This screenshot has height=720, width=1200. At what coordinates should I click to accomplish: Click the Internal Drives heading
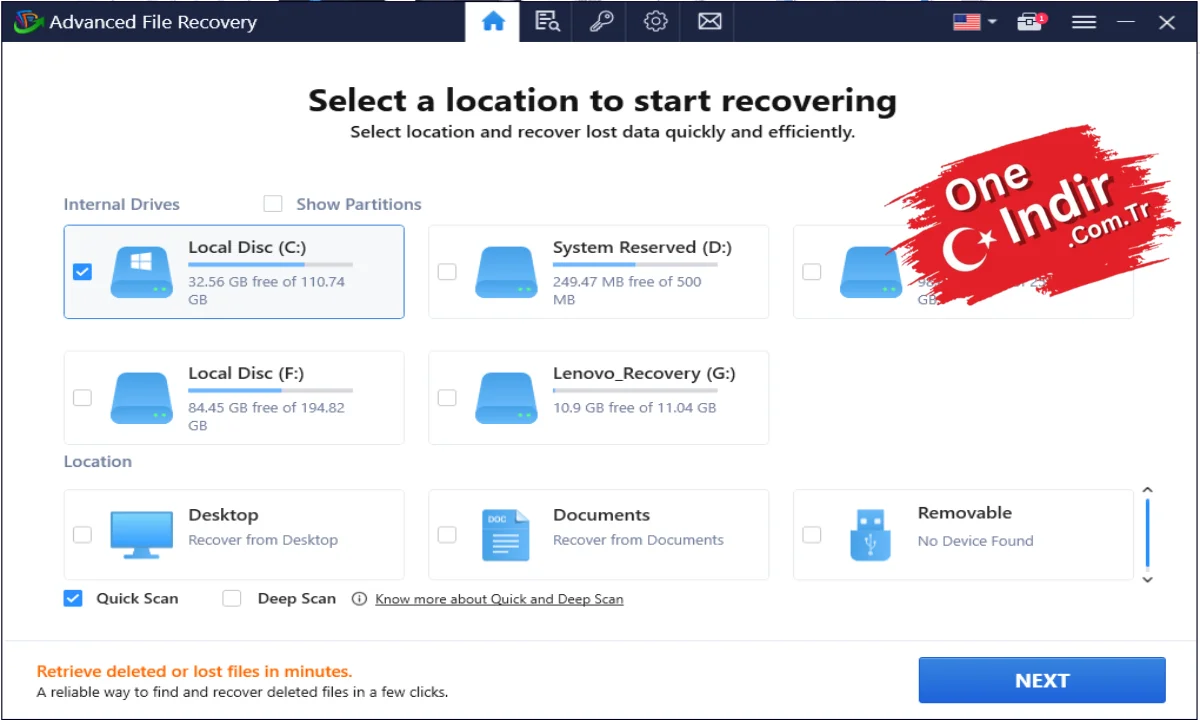point(122,204)
